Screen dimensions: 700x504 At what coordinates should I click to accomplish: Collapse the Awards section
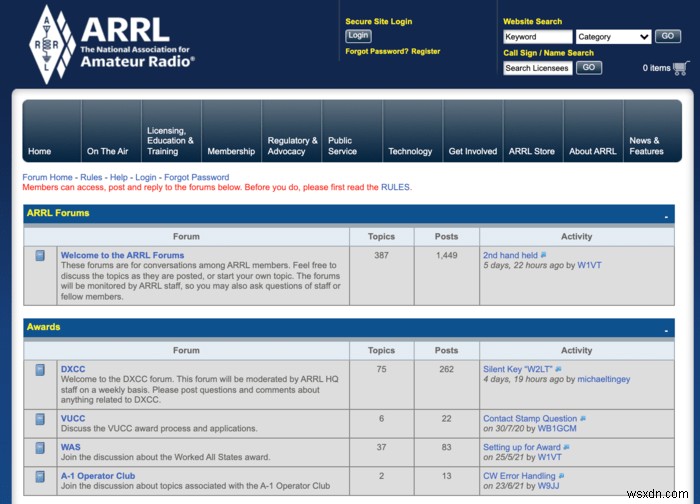pyautogui.click(x=666, y=330)
